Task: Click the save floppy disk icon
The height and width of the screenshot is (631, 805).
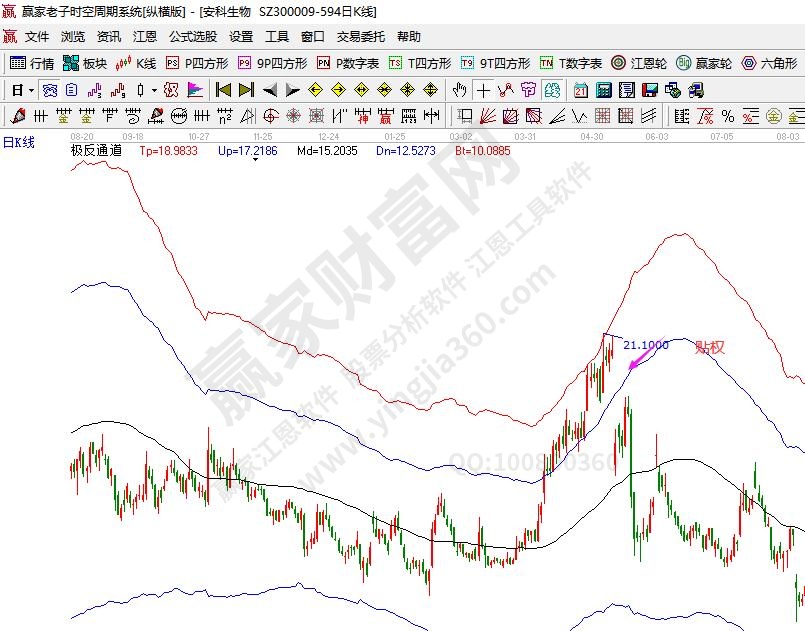Action: pos(650,90)
